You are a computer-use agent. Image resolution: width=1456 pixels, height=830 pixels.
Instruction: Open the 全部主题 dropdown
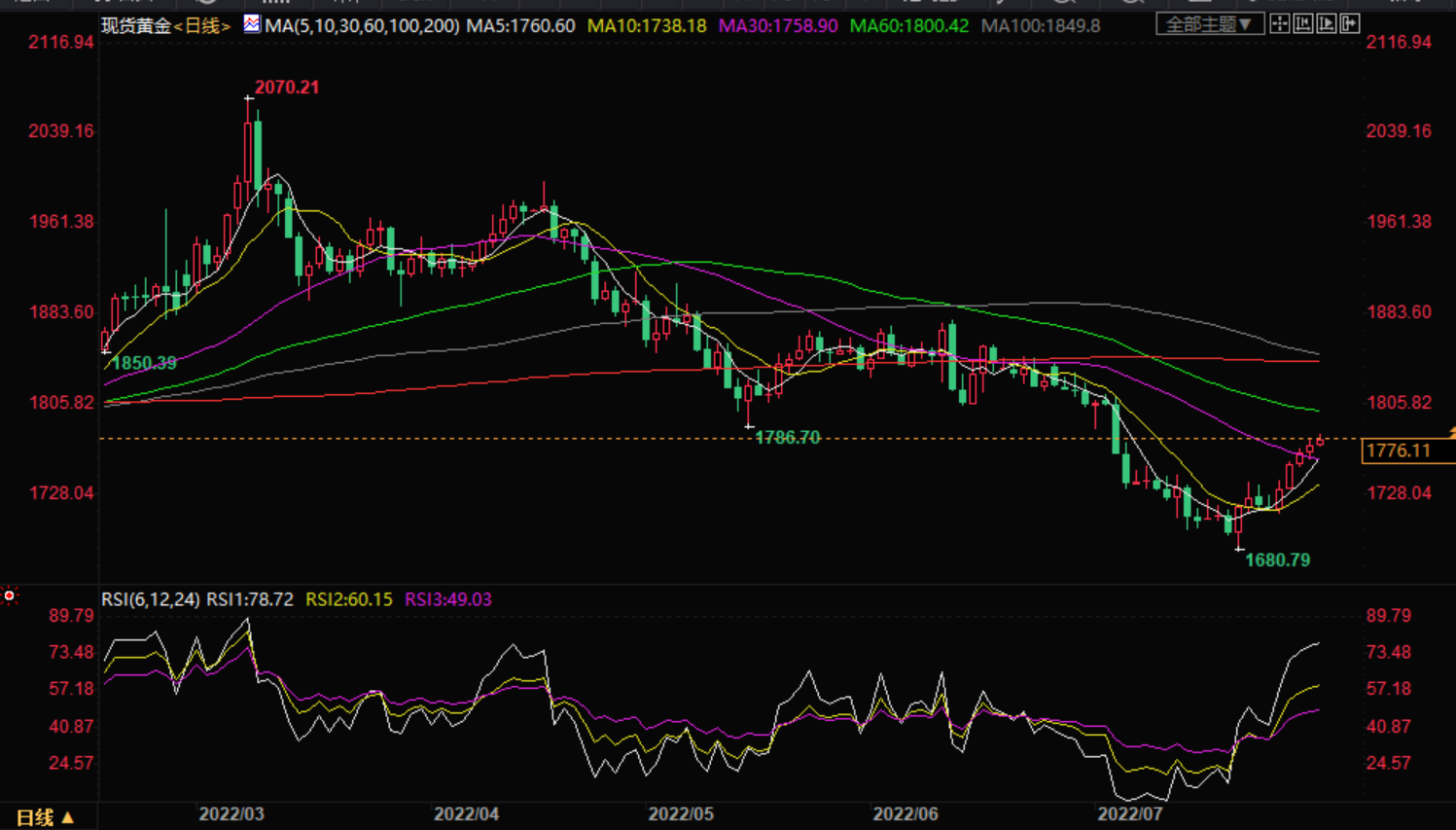click(1209, 24)
